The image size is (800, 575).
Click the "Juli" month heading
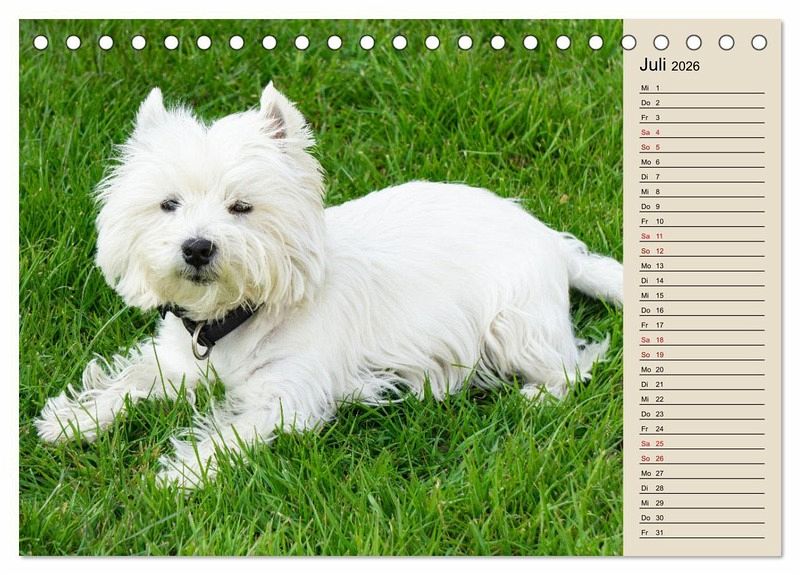click(653, 65)
